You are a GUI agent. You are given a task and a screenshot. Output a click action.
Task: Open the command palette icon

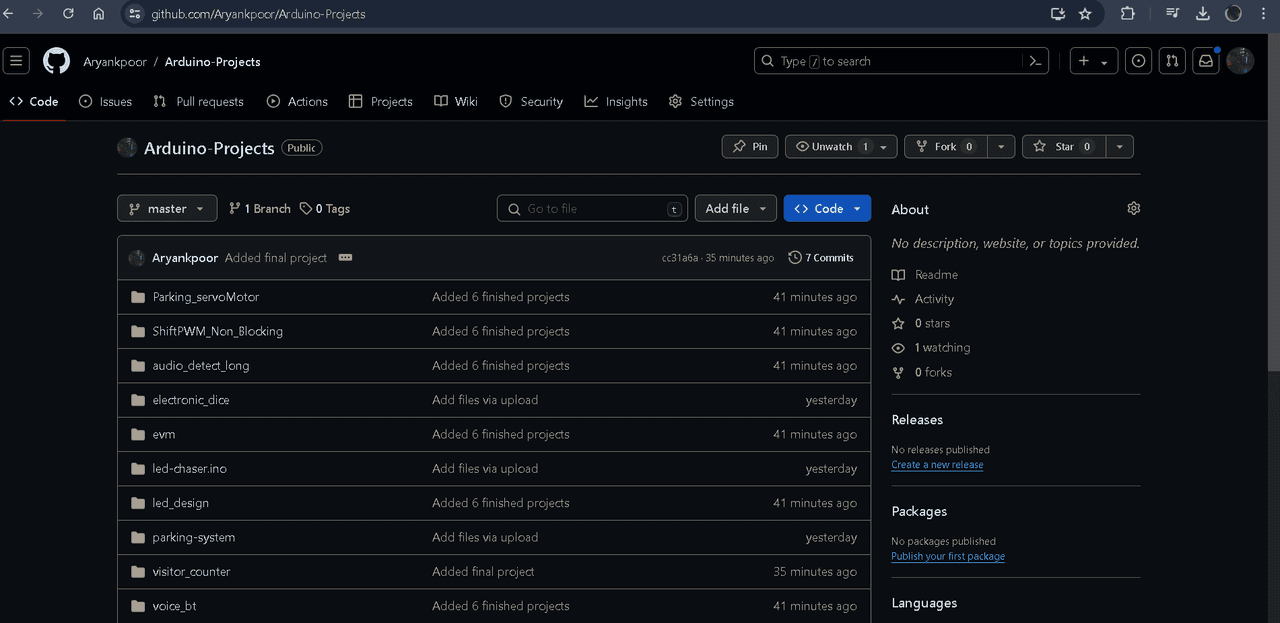[1036, 61]
